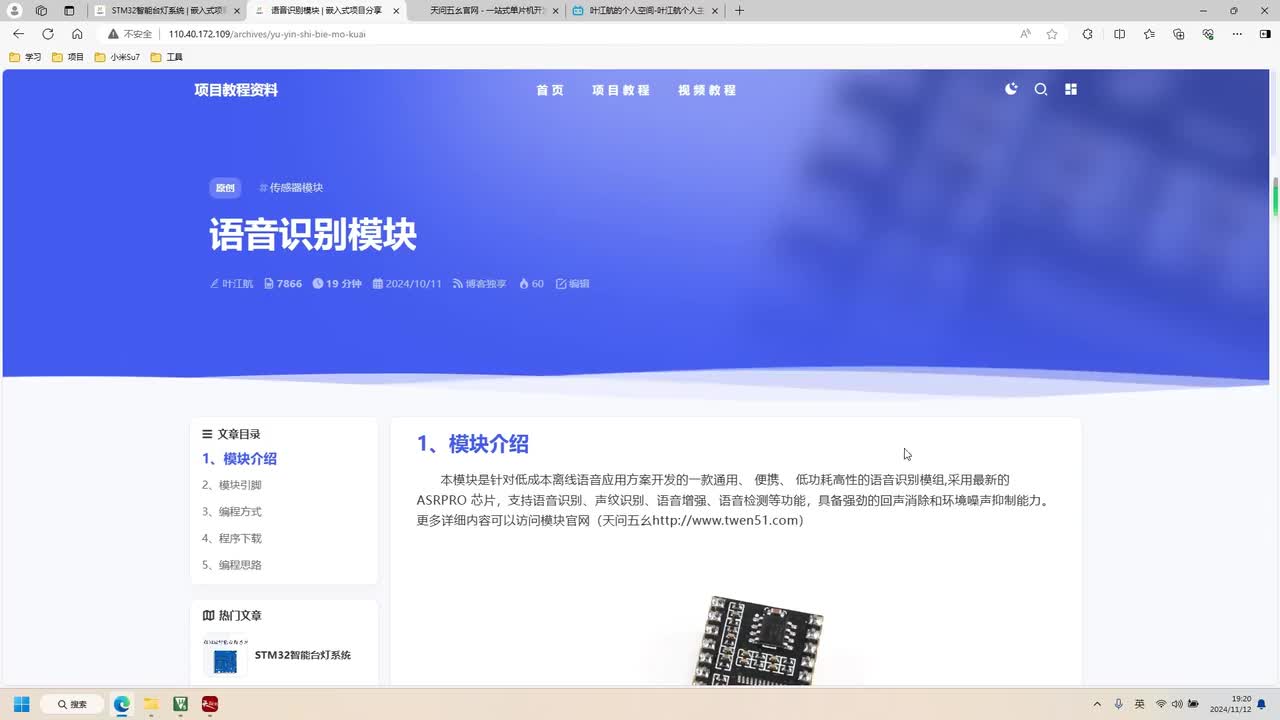Open the 传感器模块 category tag
1280x720 pixels.
(291, 188)
